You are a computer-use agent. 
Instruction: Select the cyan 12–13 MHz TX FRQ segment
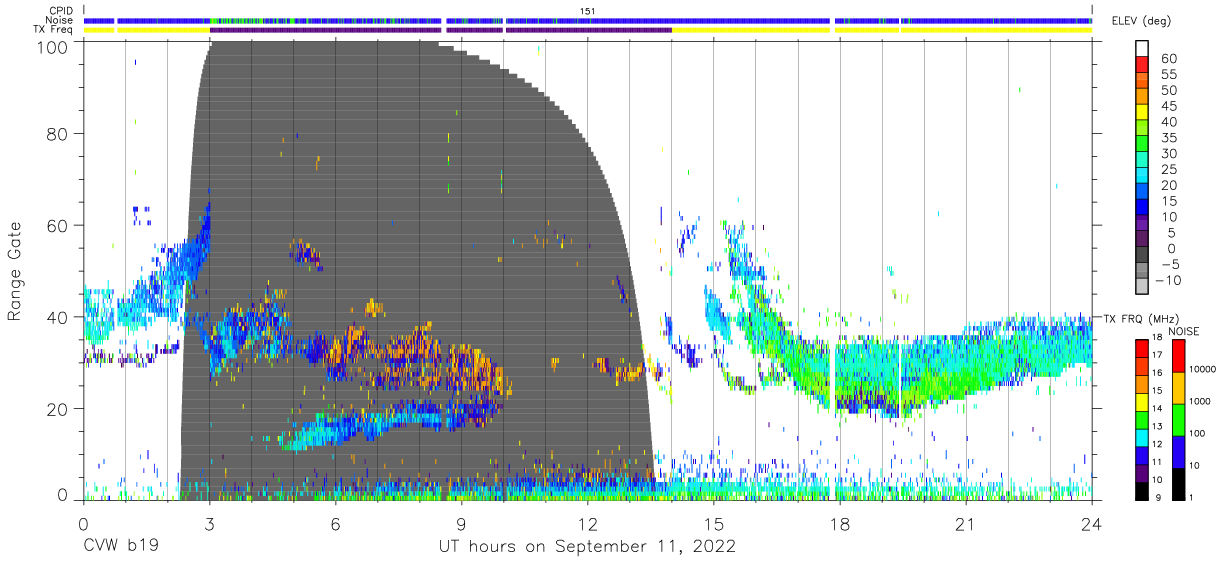pos(1142,437)
